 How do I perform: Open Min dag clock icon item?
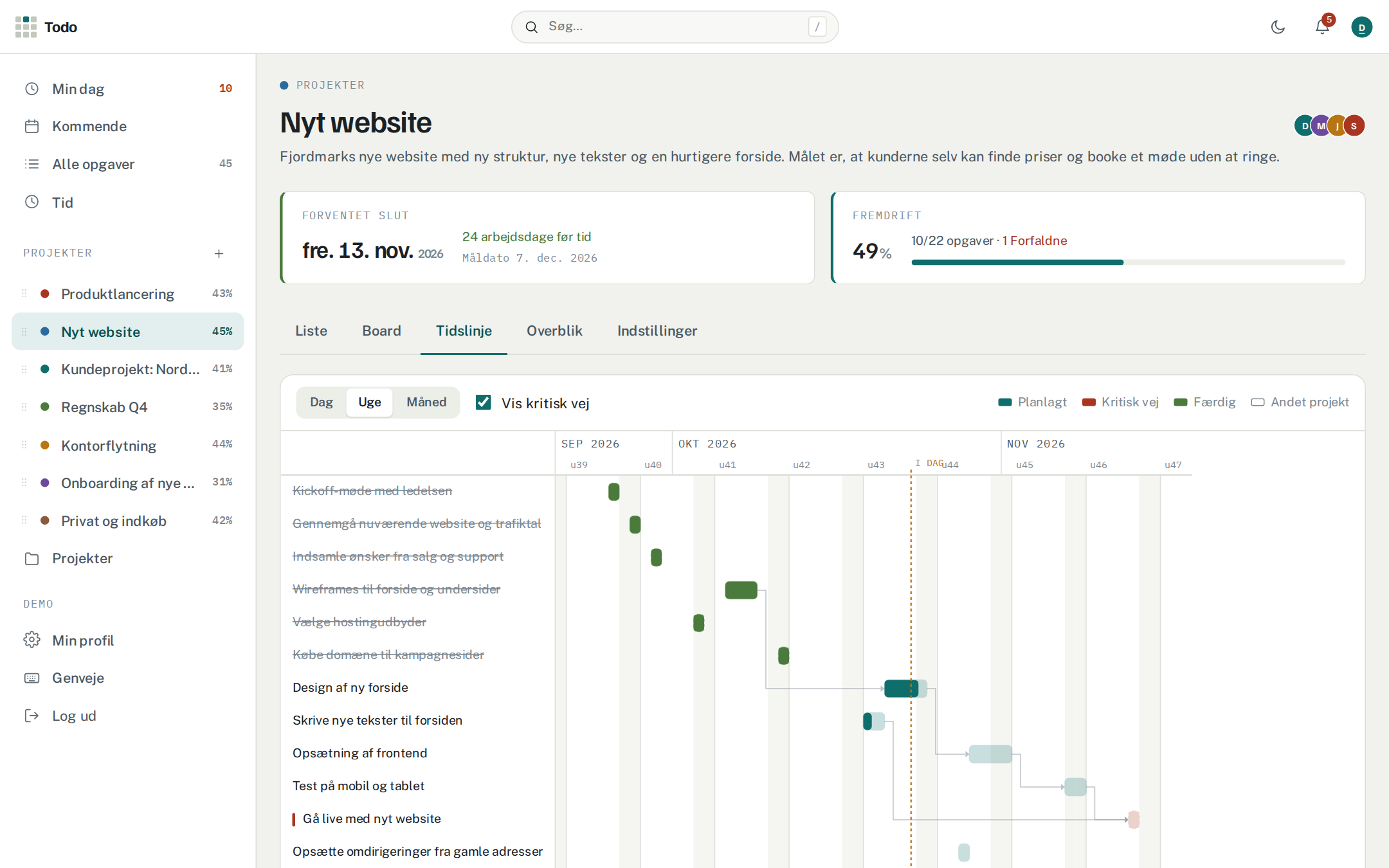[x=128, y=89]
